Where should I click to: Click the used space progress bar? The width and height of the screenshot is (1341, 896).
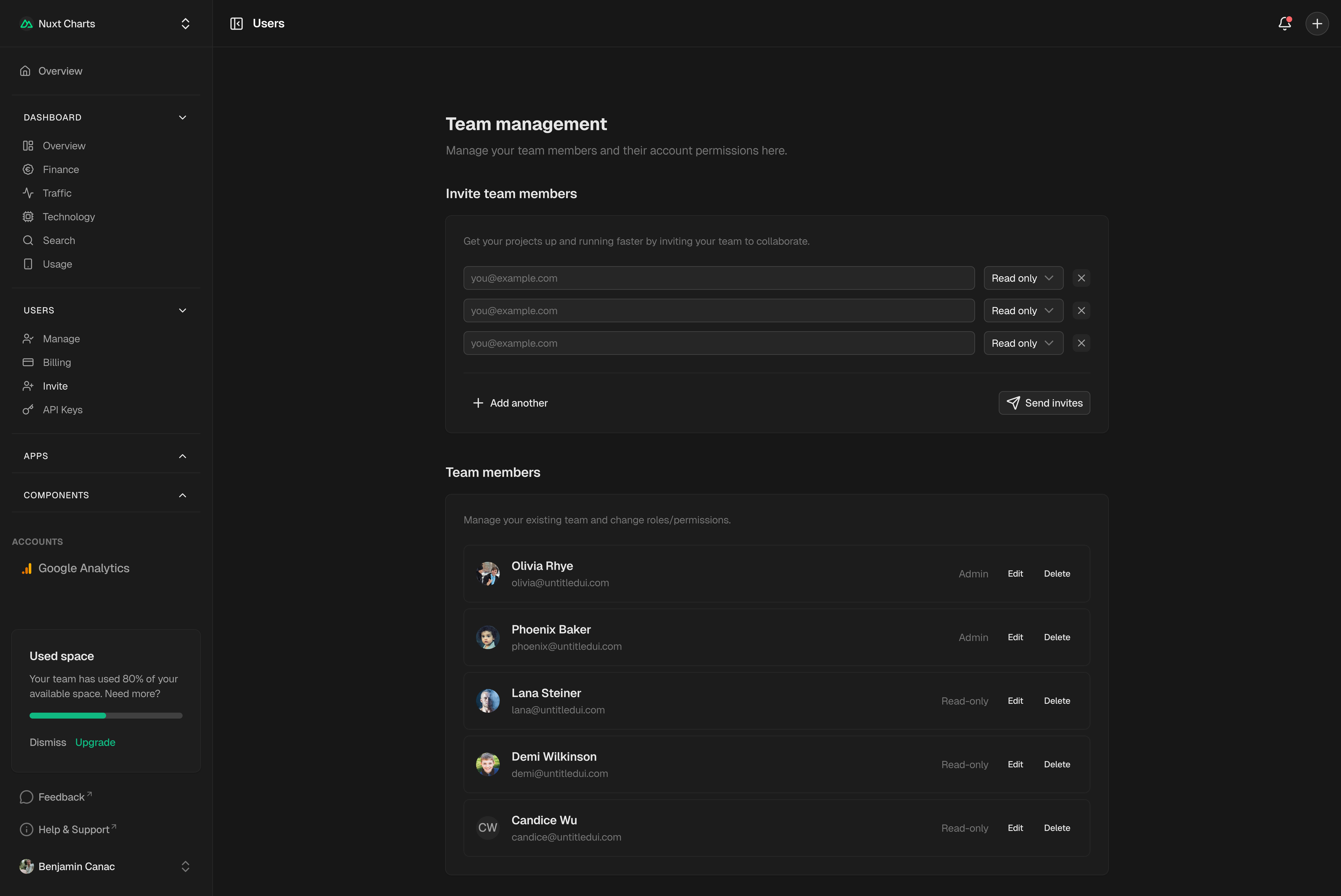(x=106, y=715)
